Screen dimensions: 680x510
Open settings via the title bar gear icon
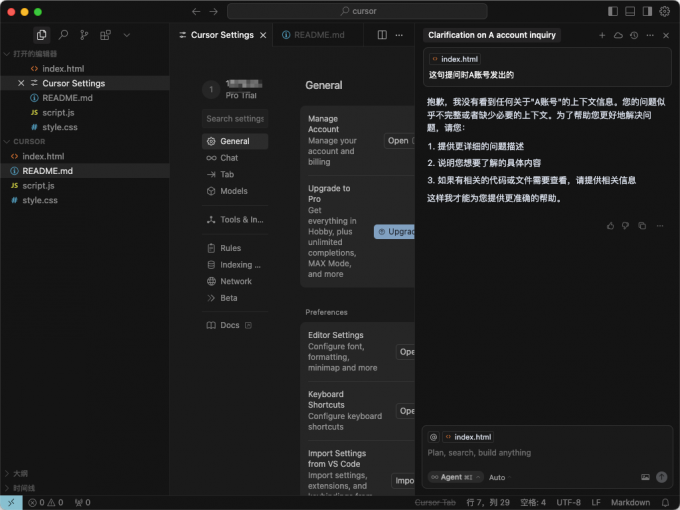pos(665,11)
